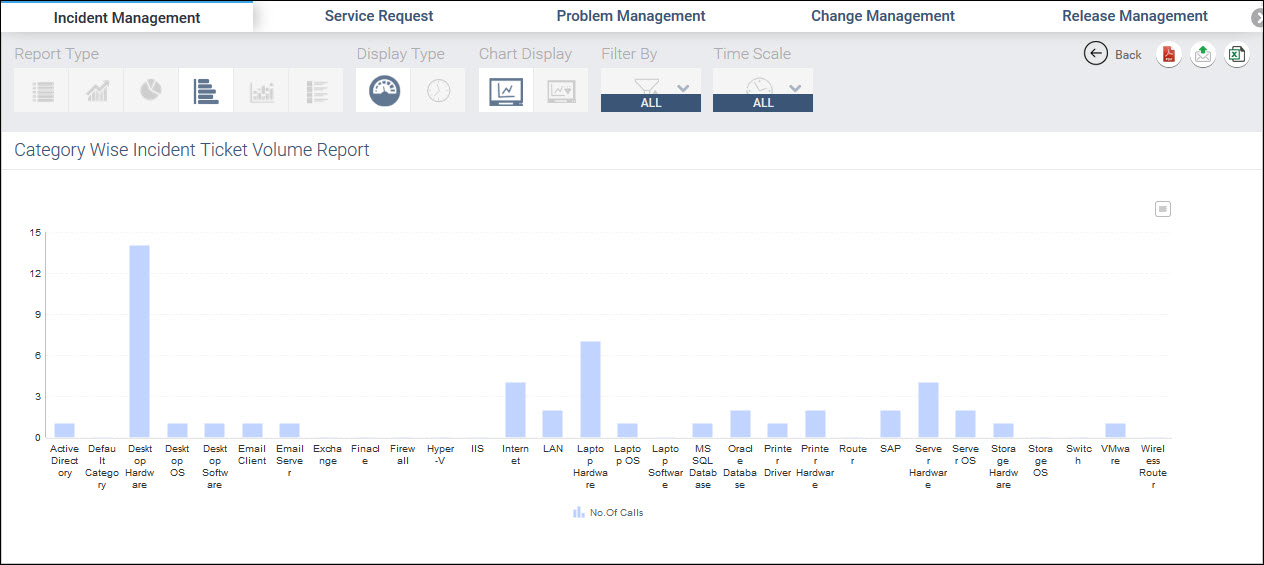Choose the clock display type icon
This screenshot has height=565, width=1264.
(x=439, y=91)
